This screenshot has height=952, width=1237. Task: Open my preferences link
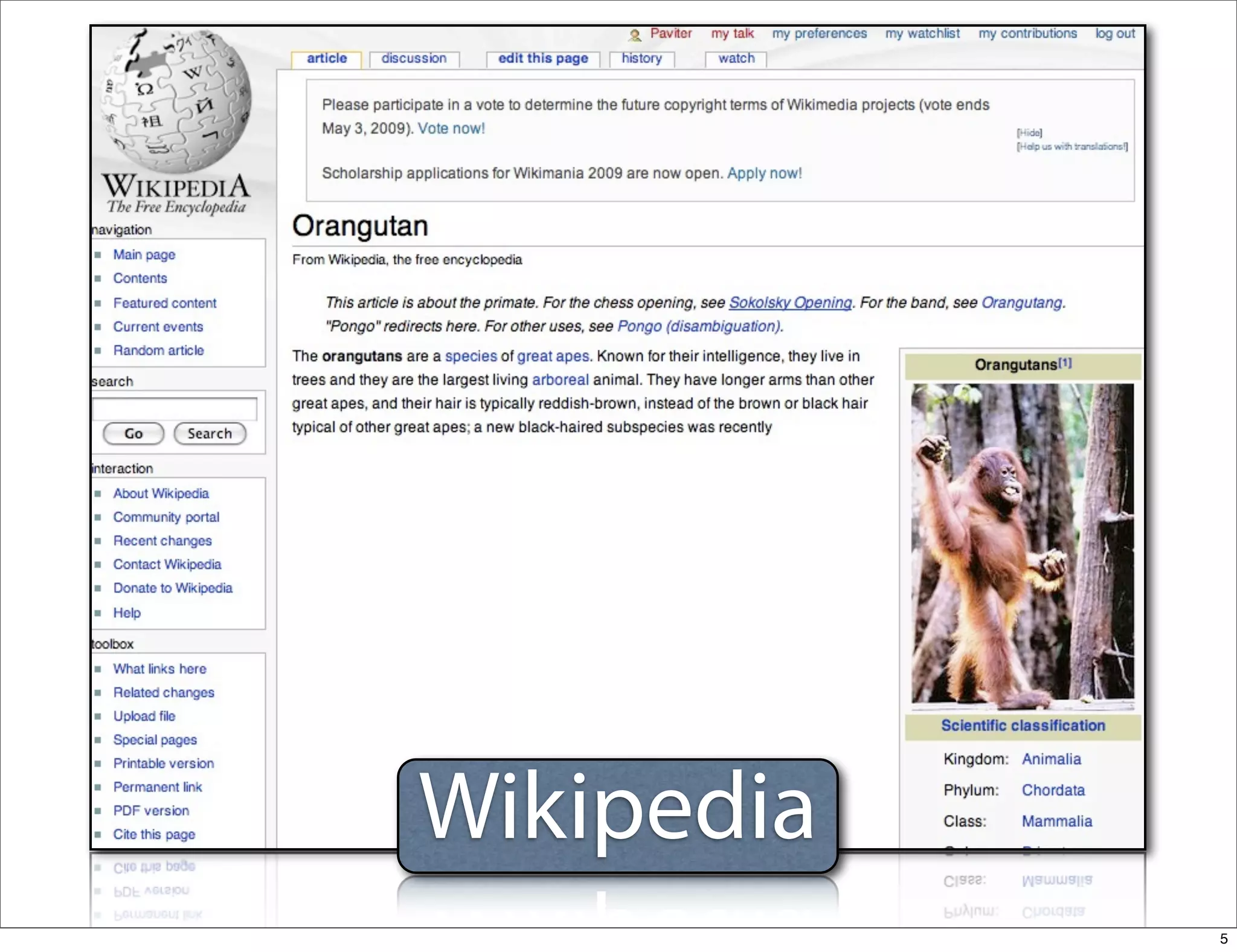click(819, 34)
